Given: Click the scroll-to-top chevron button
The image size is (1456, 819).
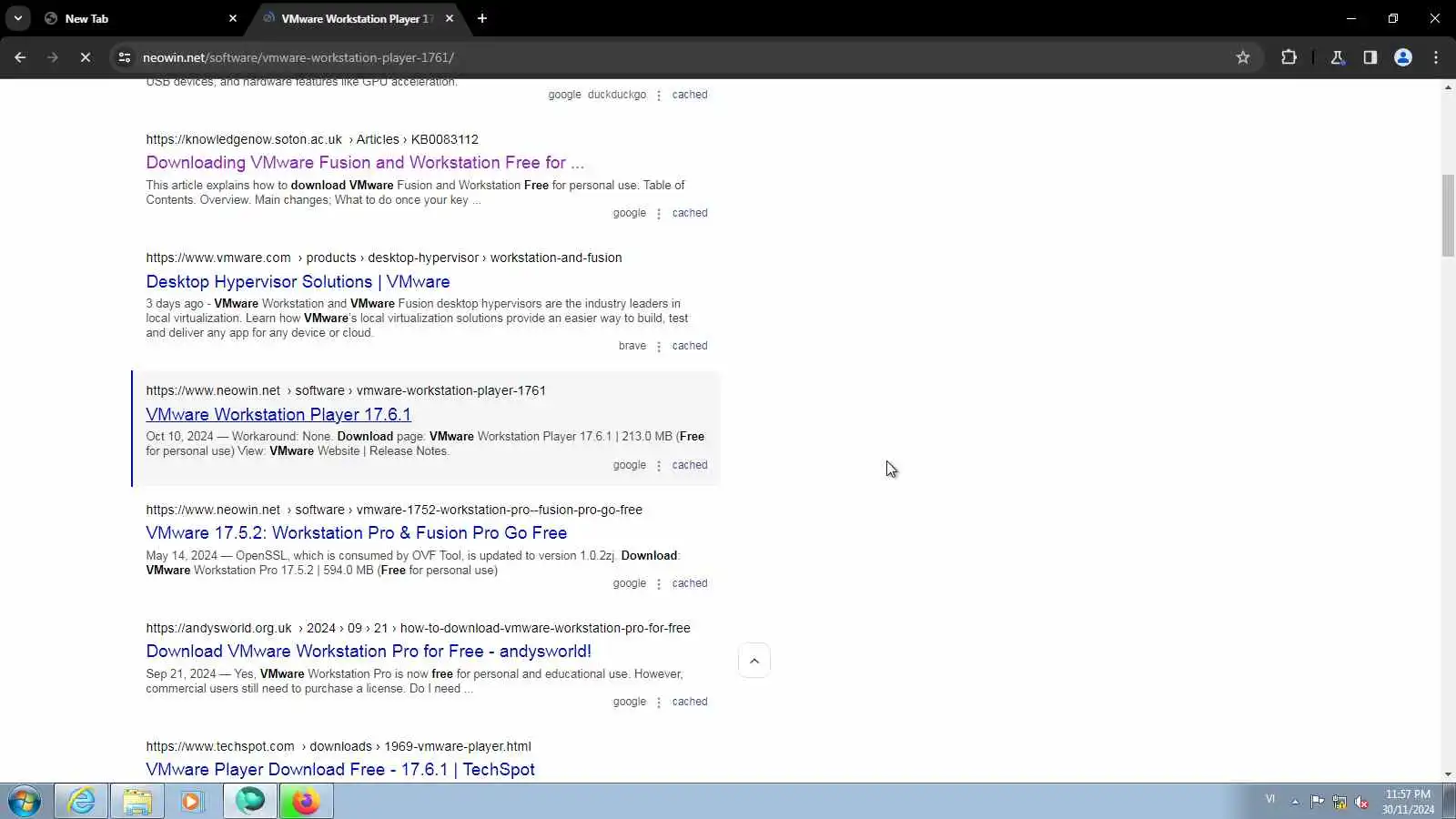Looking at the screenshot, I should coord(754,661).
